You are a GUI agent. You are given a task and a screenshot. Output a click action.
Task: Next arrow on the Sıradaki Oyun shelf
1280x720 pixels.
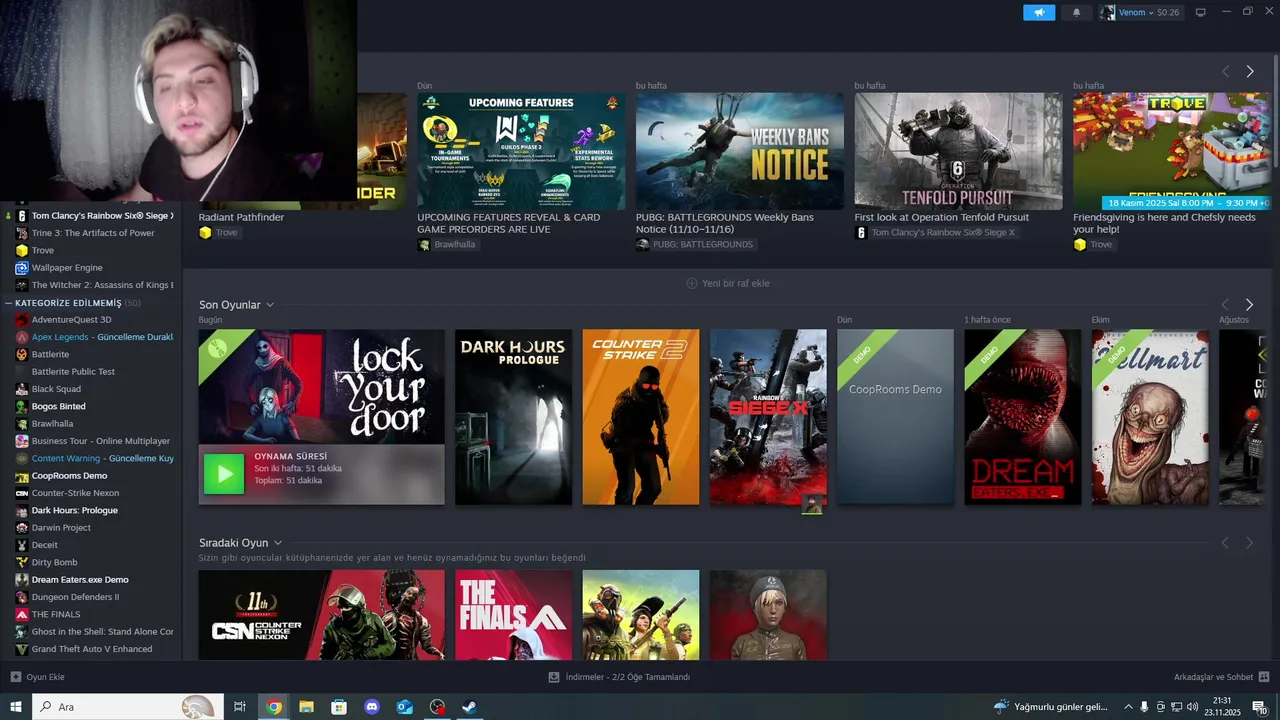1249,542
